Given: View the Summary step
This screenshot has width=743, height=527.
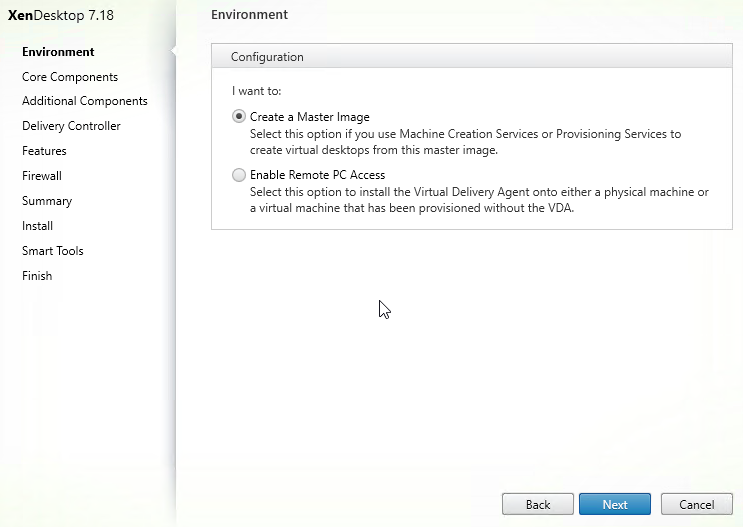Looking at the screenshot, I should click(x=47, y=201).
